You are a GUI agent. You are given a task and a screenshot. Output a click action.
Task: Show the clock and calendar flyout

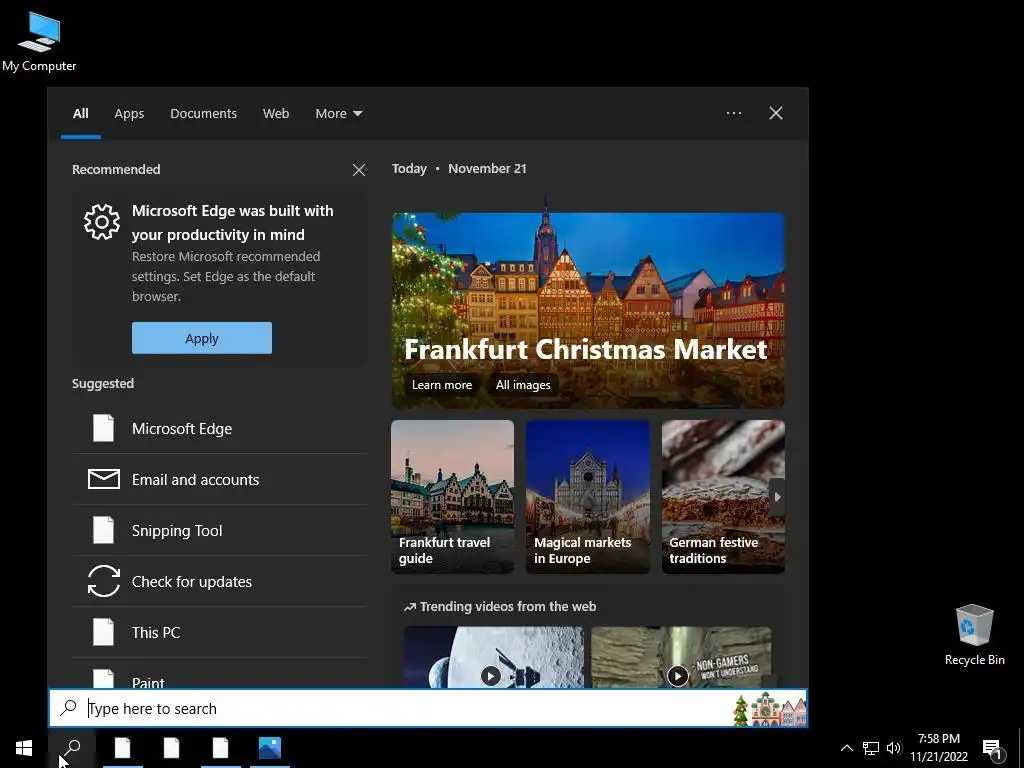tap(939, 748)
